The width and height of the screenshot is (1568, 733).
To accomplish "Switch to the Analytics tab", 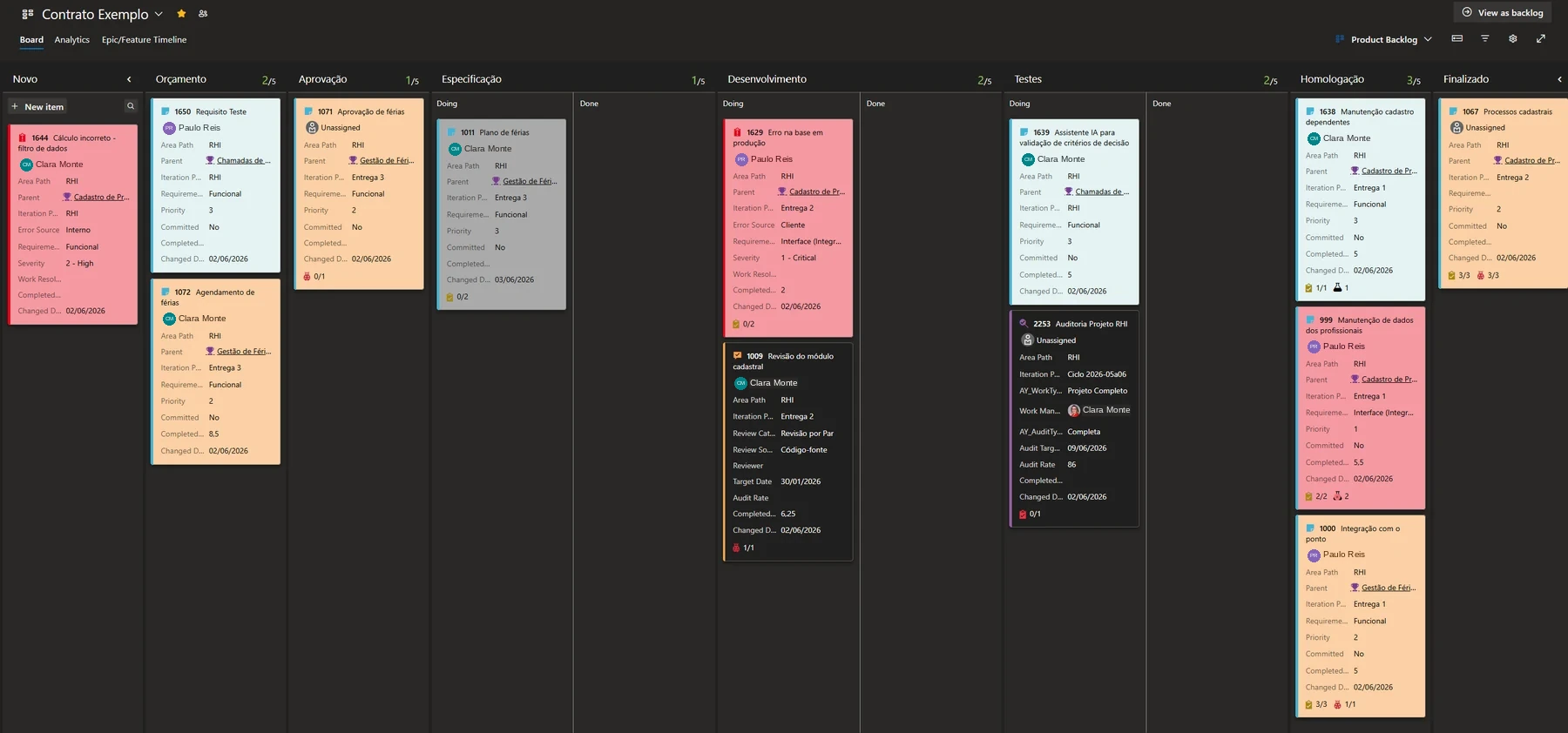I will tap(71, 39).
